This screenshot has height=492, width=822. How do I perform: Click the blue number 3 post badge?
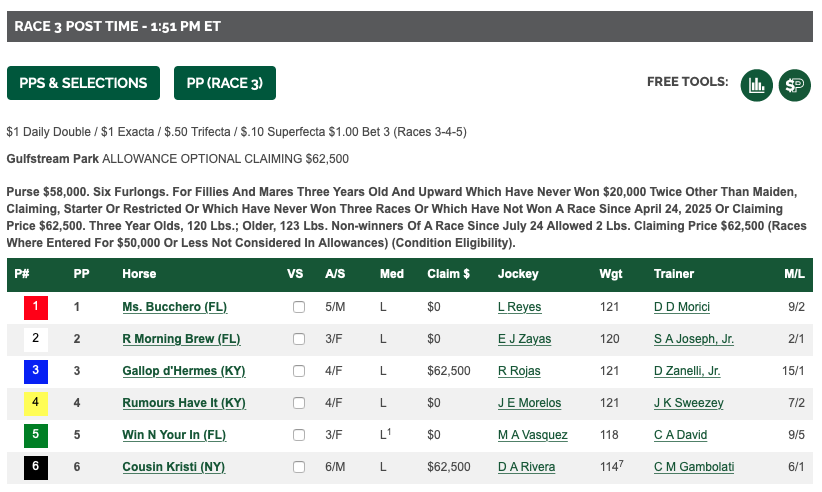click(x=35, y=371)
